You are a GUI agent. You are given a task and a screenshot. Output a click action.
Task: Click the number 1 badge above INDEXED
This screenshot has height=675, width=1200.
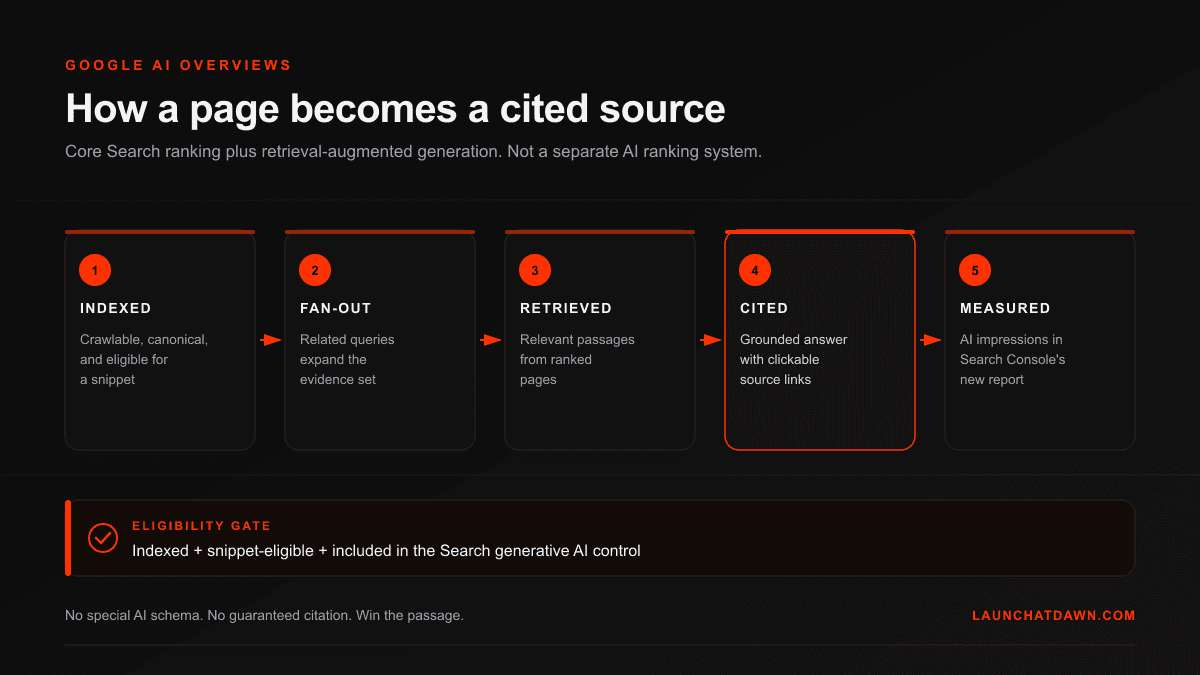95,270
